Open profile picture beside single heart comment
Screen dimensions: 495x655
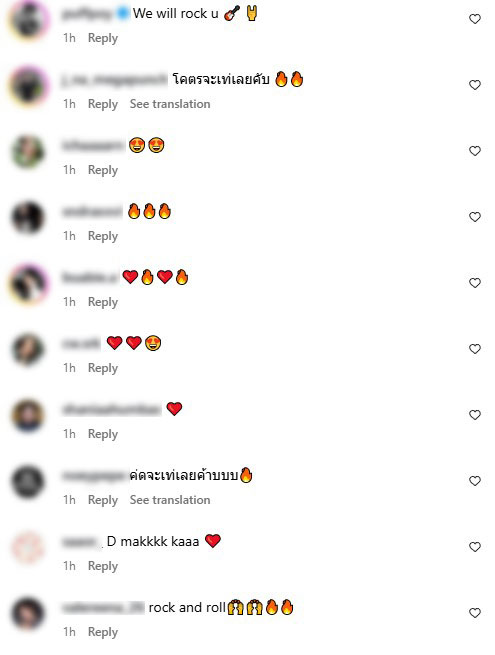[x=28, y=416]
